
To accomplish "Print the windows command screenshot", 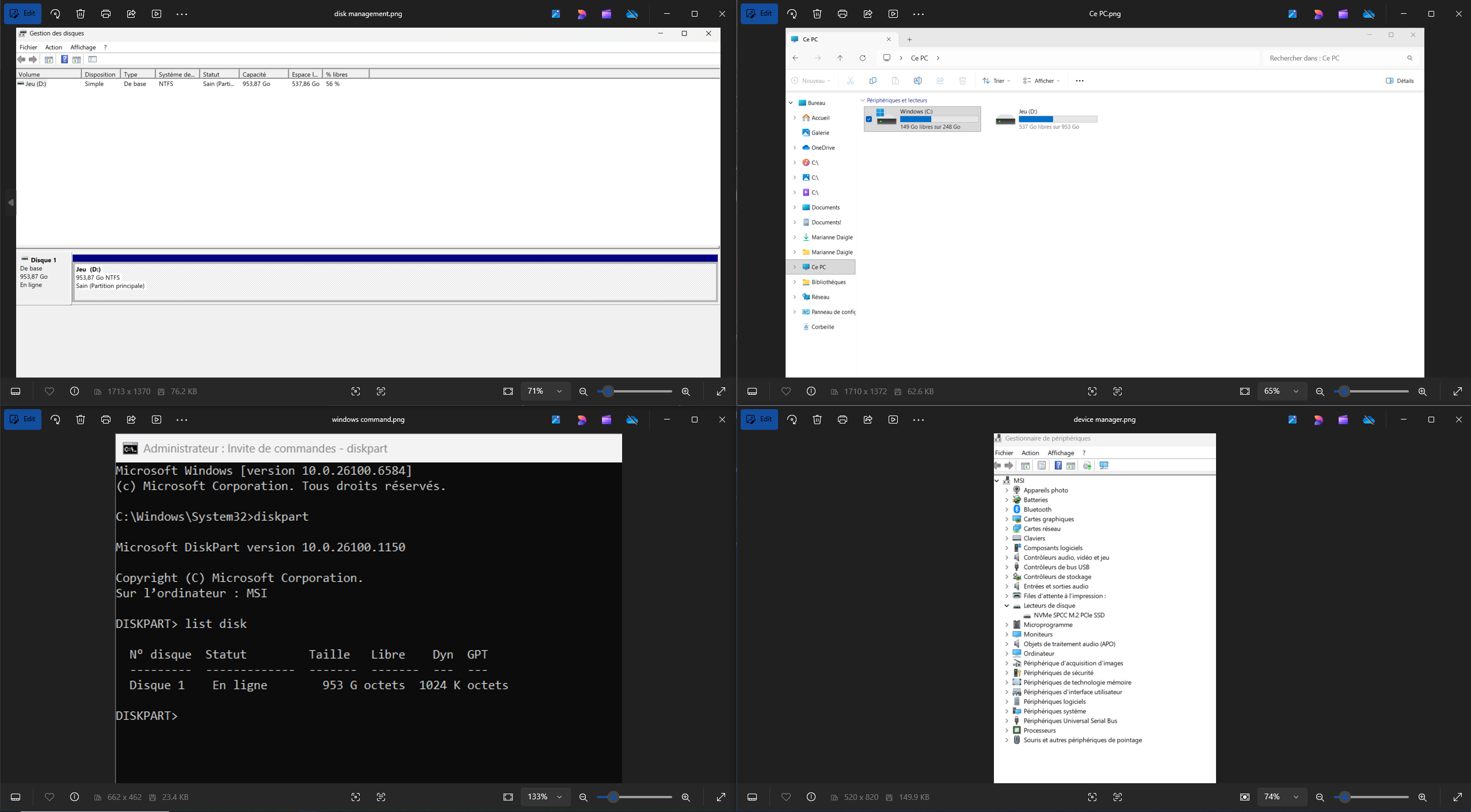I will 105,420.
